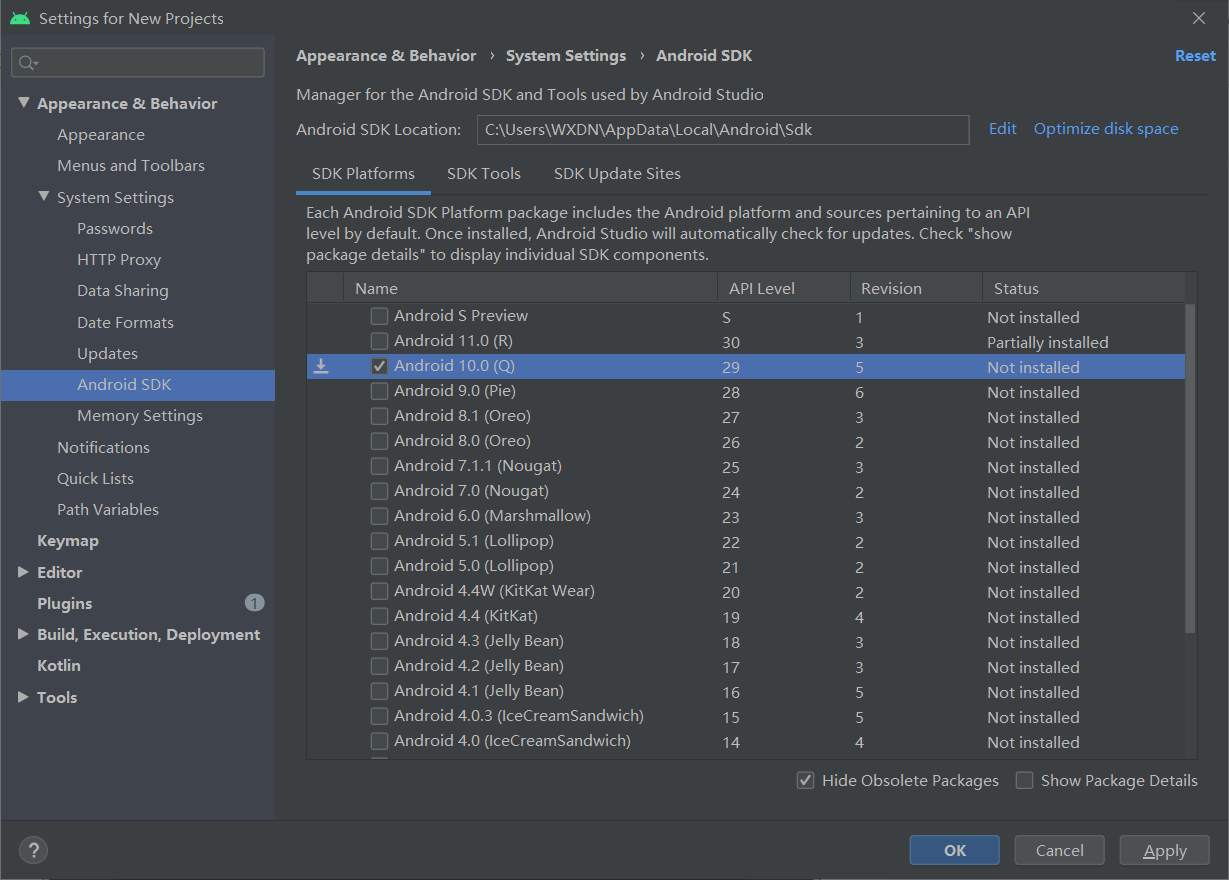The width and height of the screenshot is (1229, 880).
Task: Click the help question mark icon
Action: click(33, 849)
